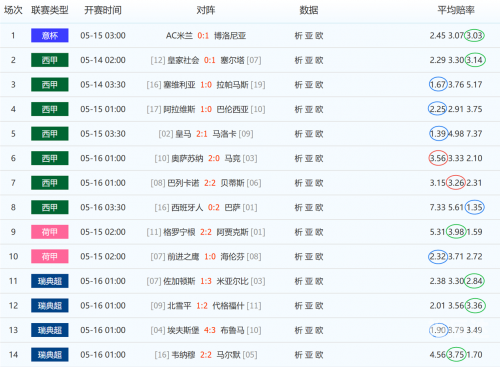Select team name 阿拉维斯

179,109
